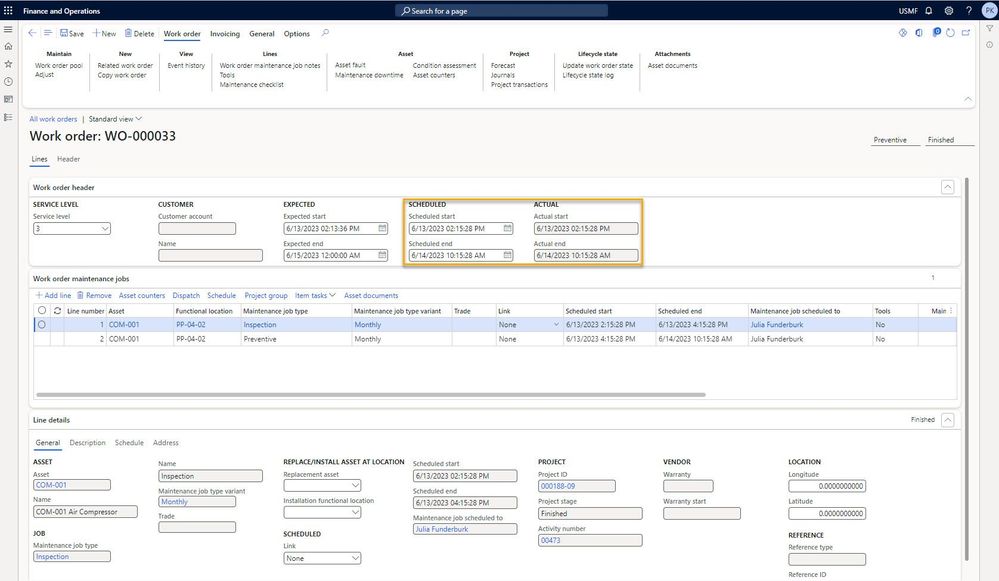Image resolution: width=999 pixels, height=581 pixels.
Task: Click Julia Funderburk link in row 1
Action: [777, 325]
